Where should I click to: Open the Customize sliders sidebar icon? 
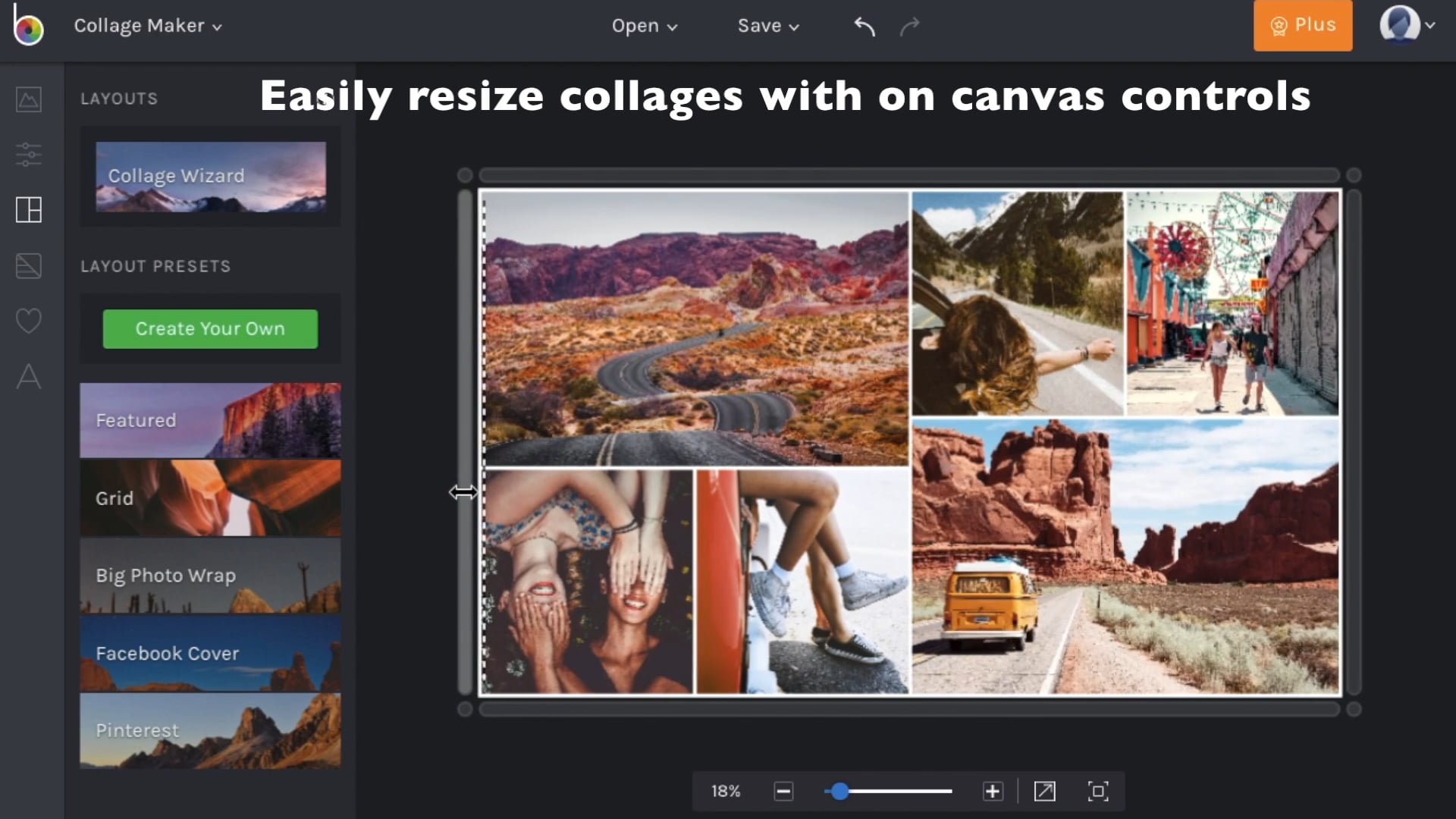pos(29,154)
